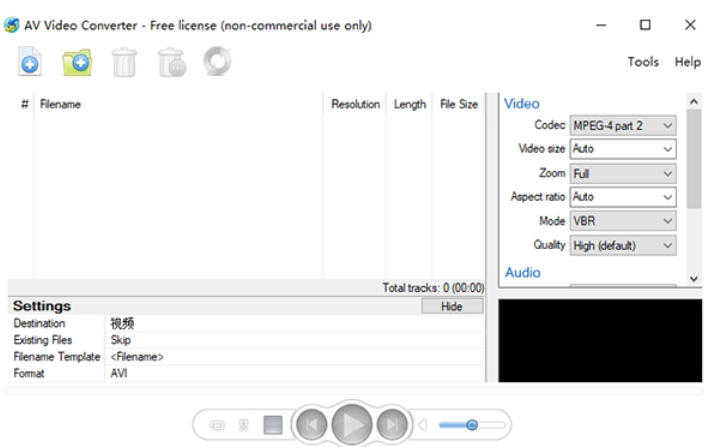Open the Aspect ratio dropdown
The height and width of the screenshot is (447, 714).
(623, 197)
